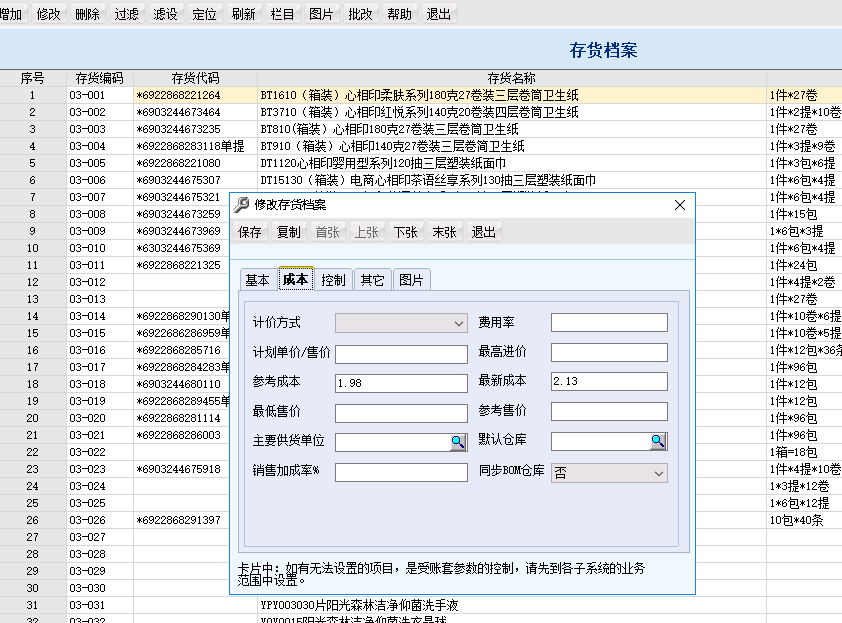Open 帮助 help in main toolbar

tap(400, 14)
